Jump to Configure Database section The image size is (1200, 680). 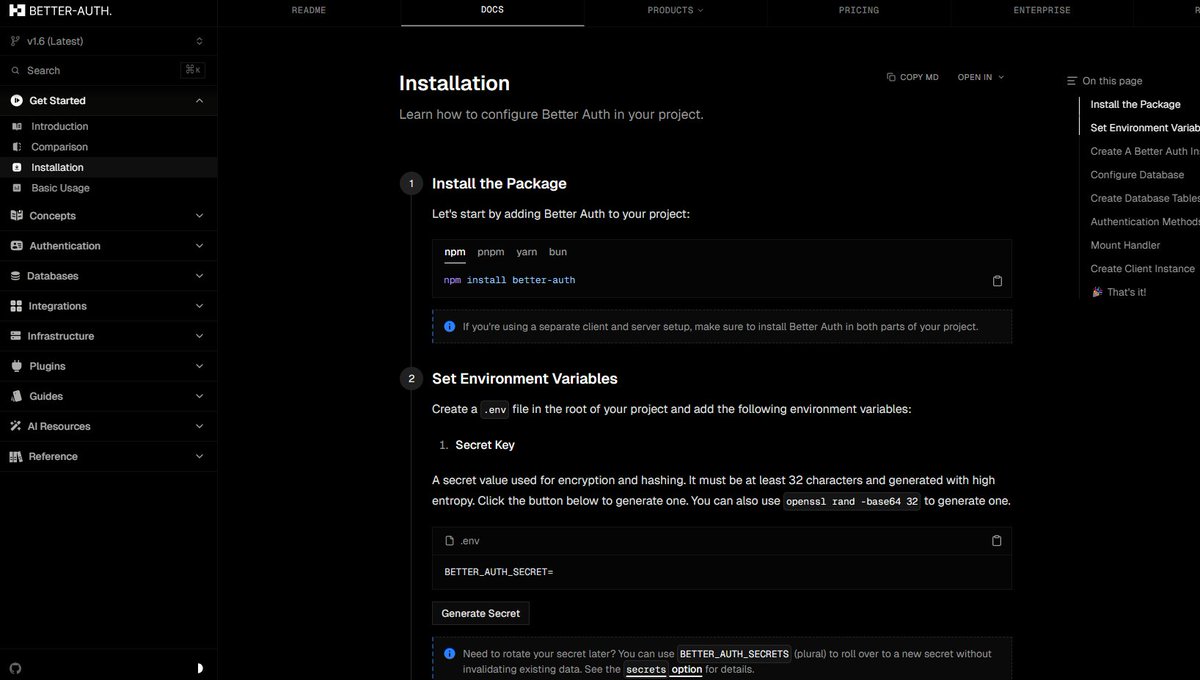pos(1137,175)
